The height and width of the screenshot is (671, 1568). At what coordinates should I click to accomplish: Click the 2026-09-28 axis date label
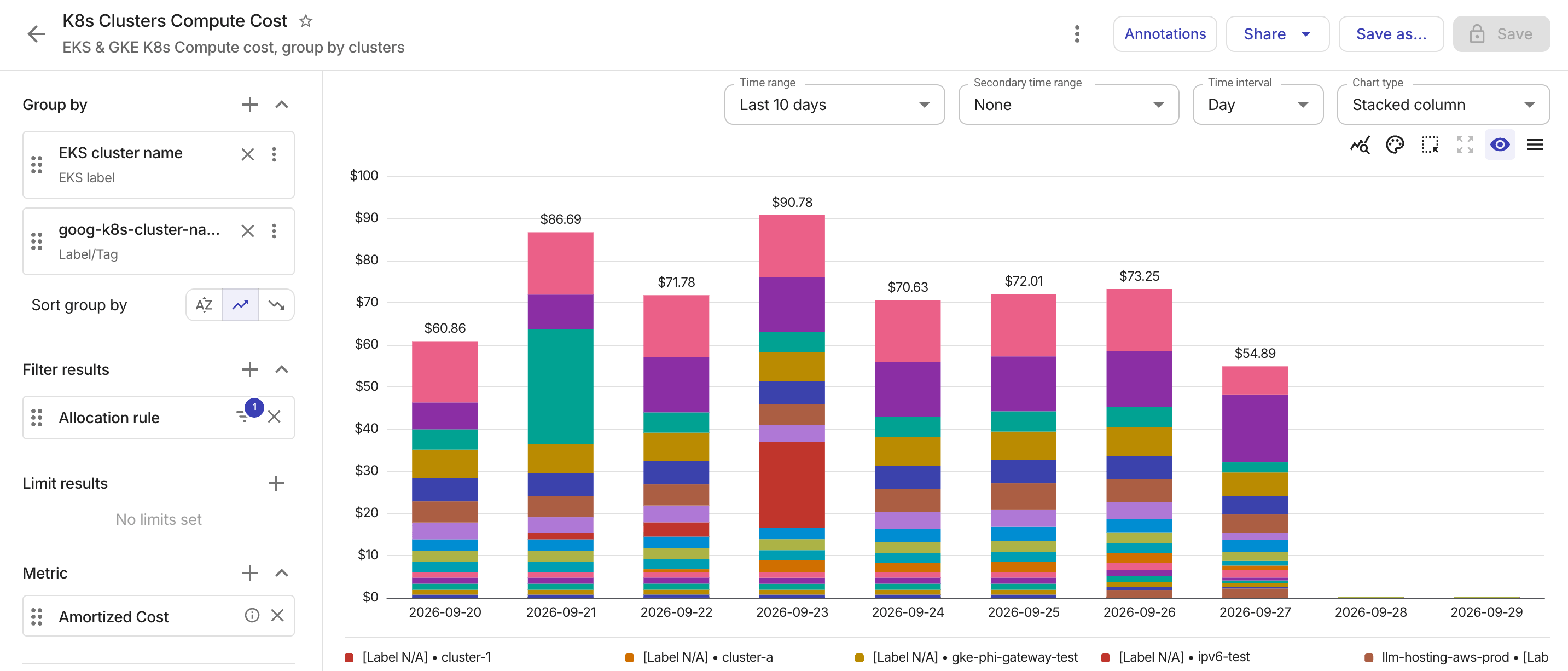[x=1371, y=612]
